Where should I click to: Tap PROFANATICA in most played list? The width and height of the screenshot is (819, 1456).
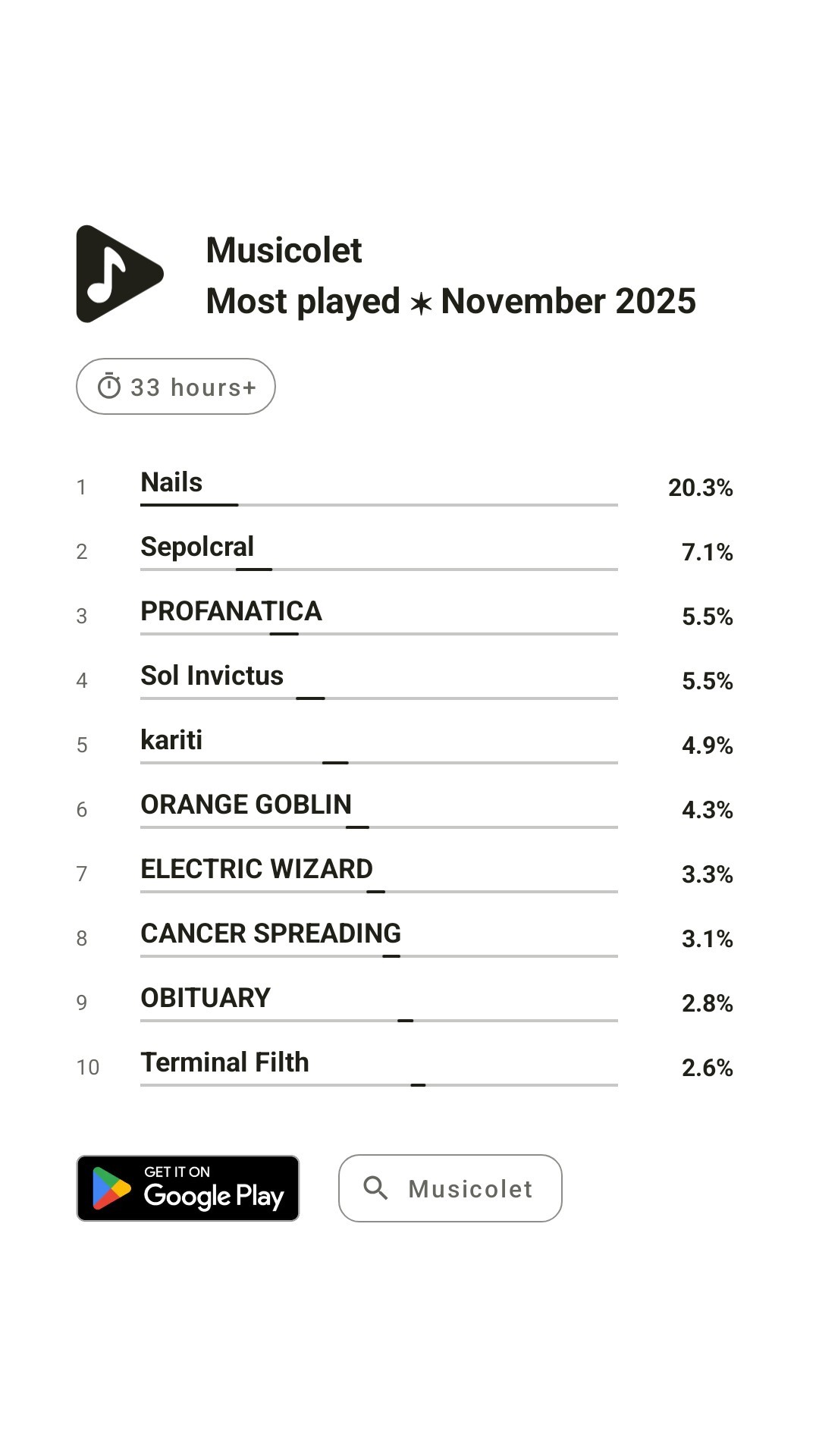(231, 611)
